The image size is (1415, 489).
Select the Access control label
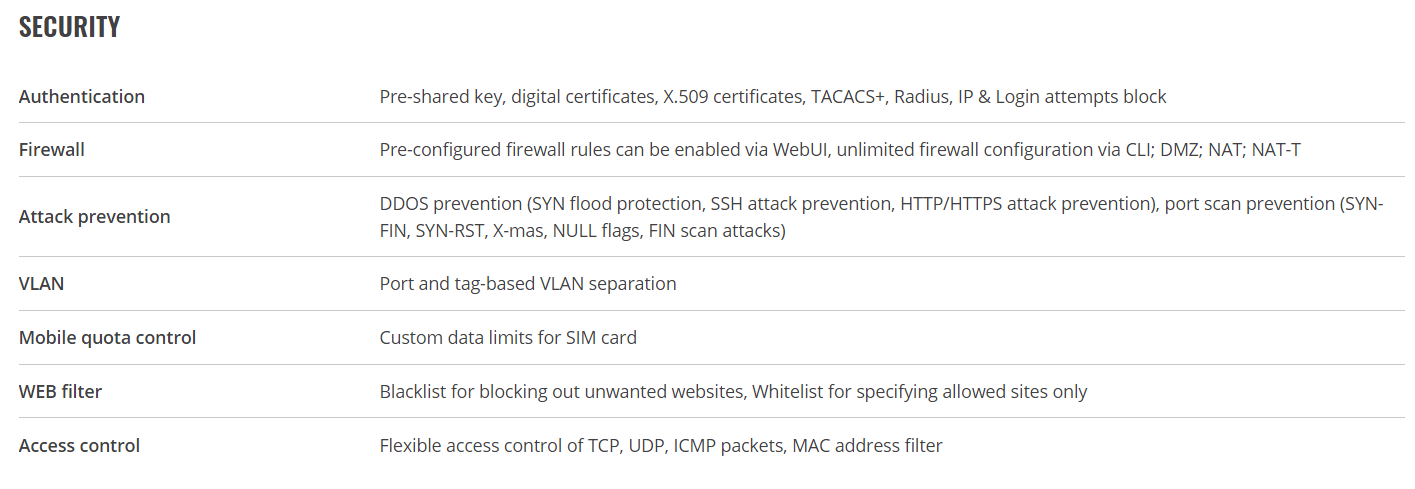80,445
